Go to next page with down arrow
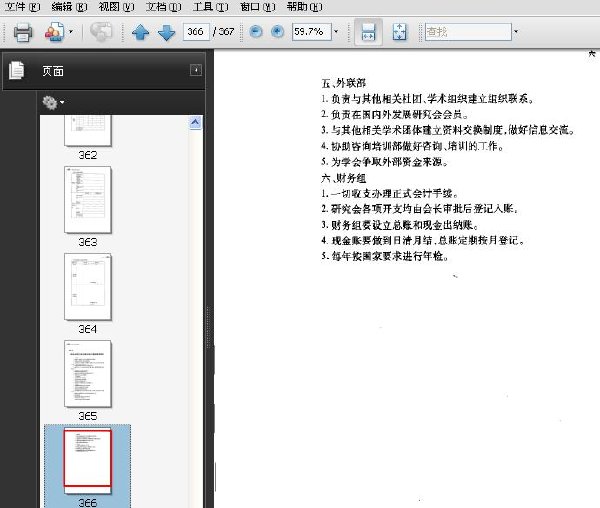 pyautogui.click(x=166, y=32)
